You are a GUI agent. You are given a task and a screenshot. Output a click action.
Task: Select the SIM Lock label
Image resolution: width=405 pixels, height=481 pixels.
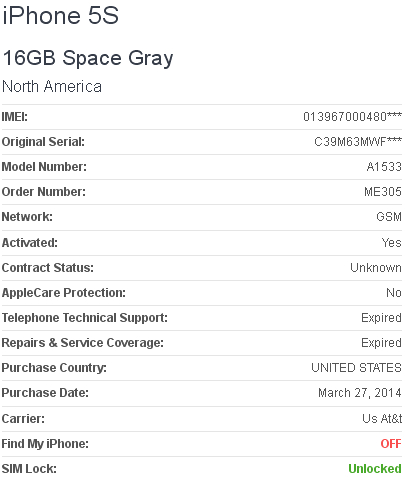coord(29,469)
